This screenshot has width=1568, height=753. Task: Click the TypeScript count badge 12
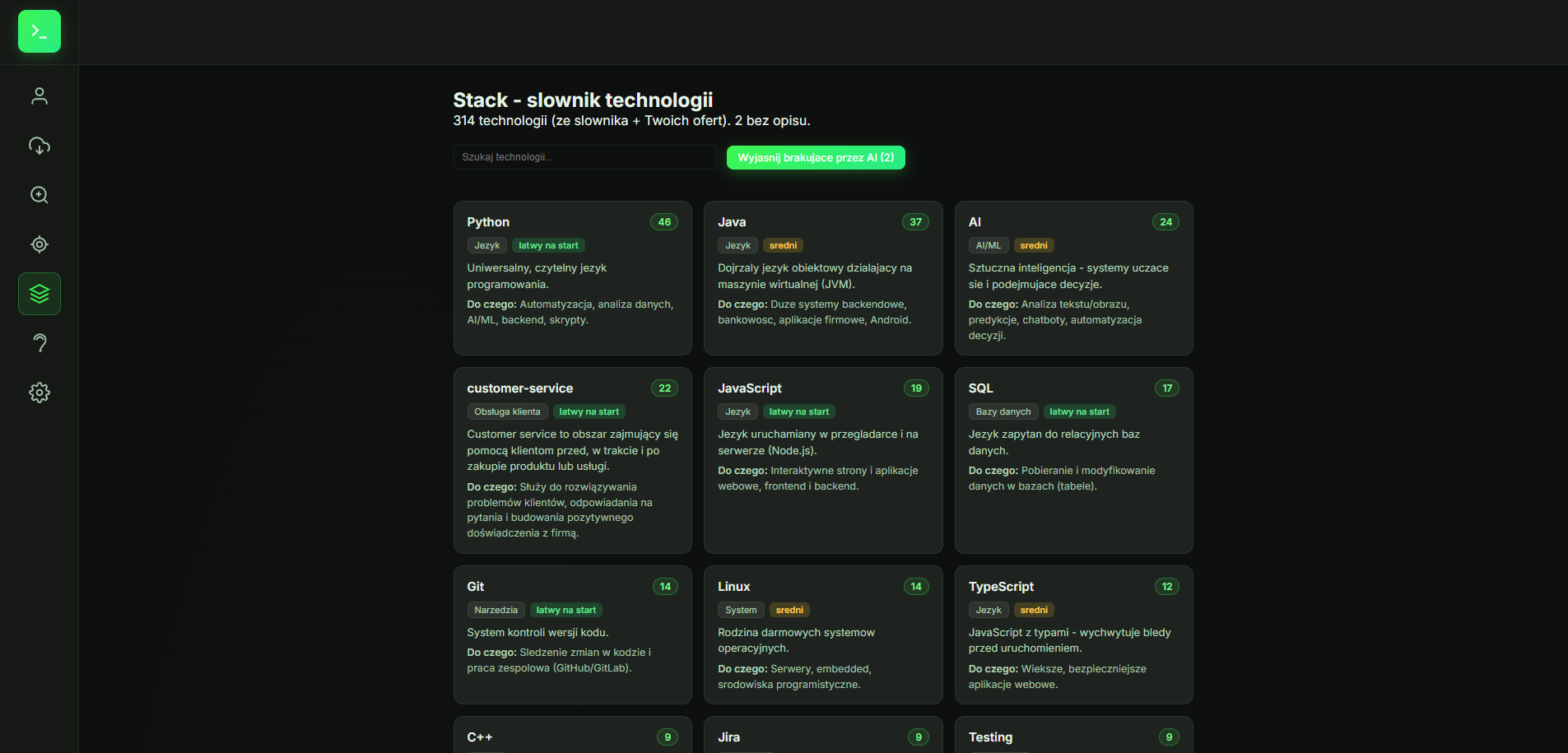[1167, 587]
